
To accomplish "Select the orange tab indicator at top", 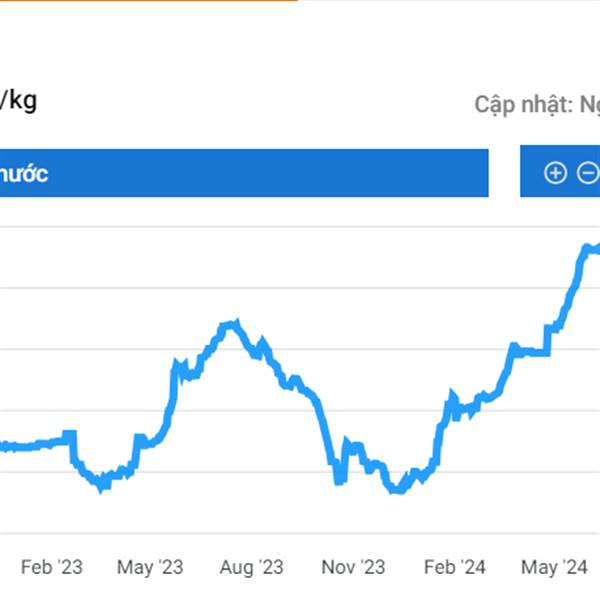I will pyautogui.click(x=148, y=1).
